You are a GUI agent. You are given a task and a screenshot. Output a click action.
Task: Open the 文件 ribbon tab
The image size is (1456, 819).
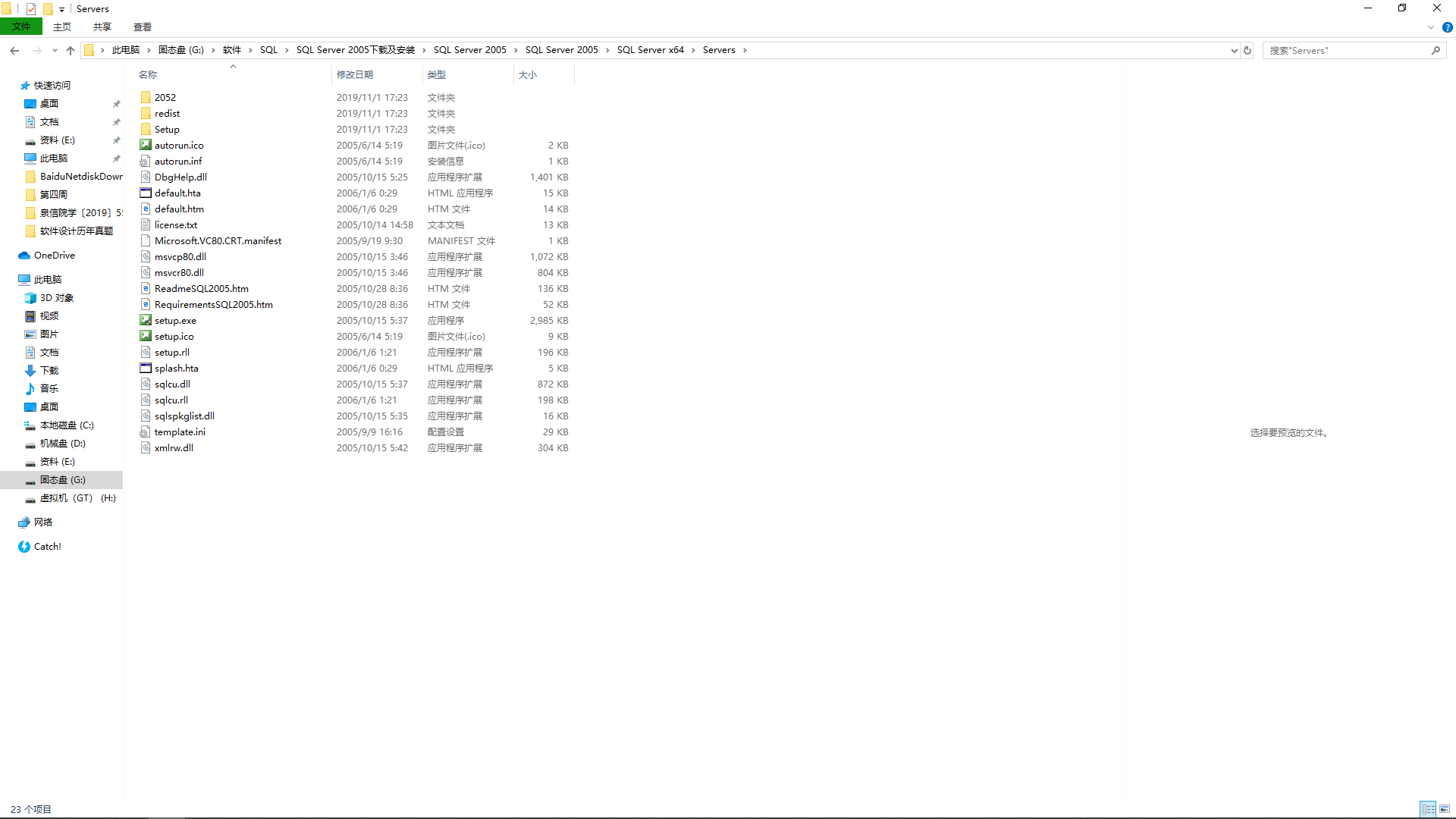coord(21,27)
